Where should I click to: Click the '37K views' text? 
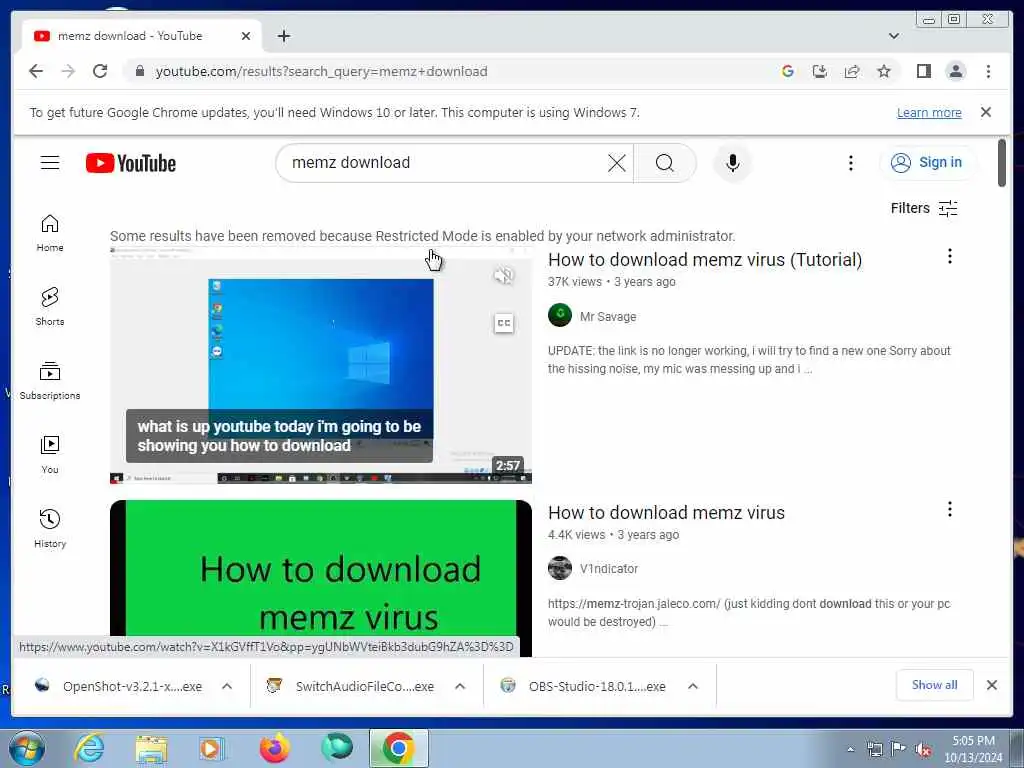pos(575,281)
